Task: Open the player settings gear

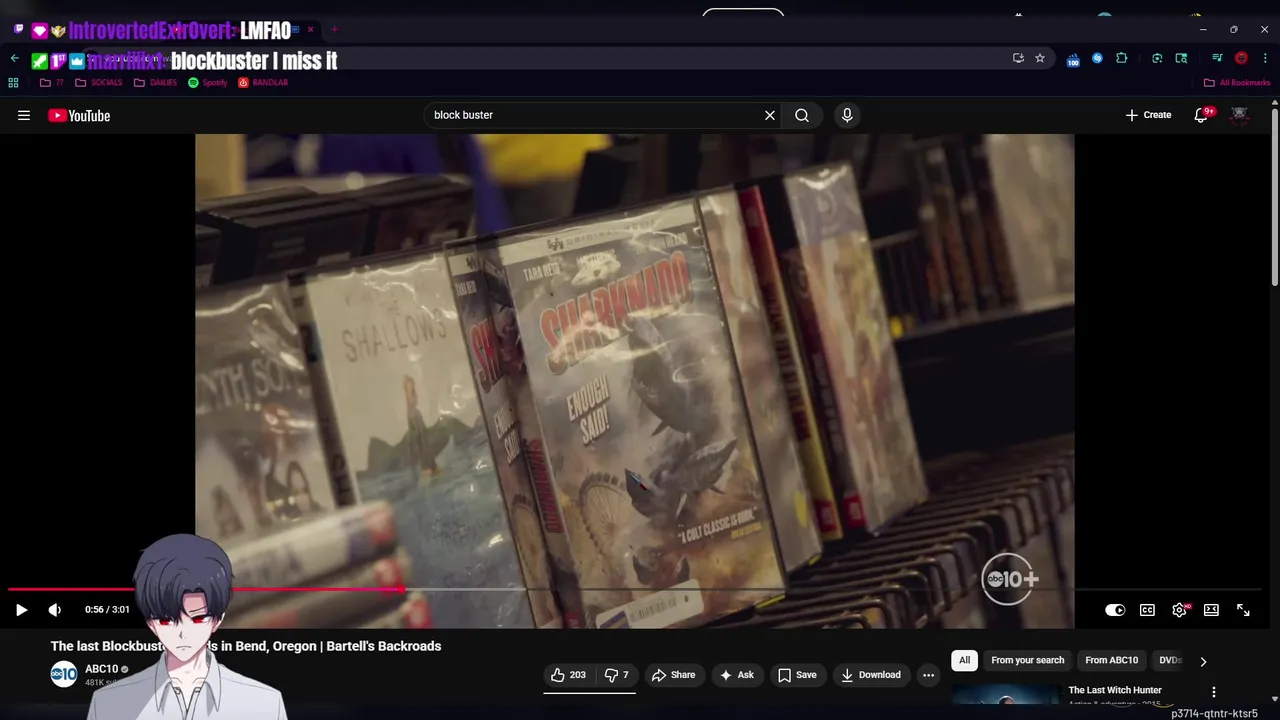Action: click(1180, 610)
